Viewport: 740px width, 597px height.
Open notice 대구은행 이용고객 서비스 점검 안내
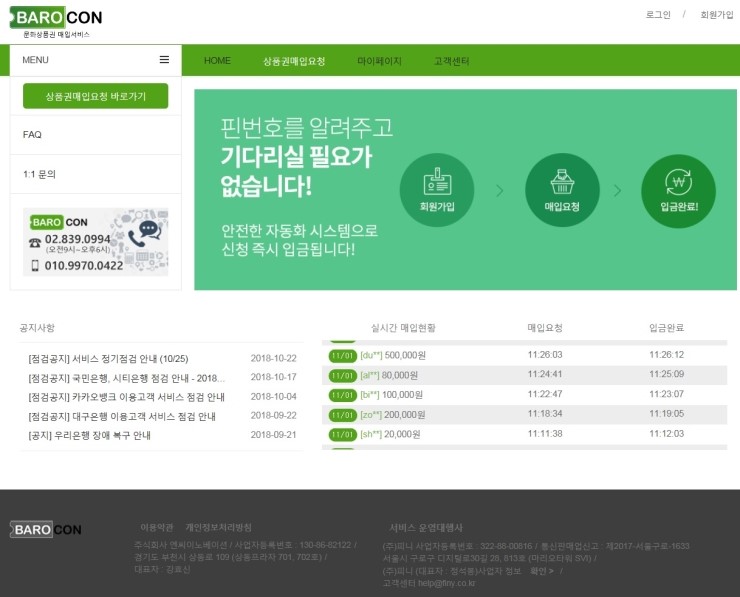click(122, 416)
